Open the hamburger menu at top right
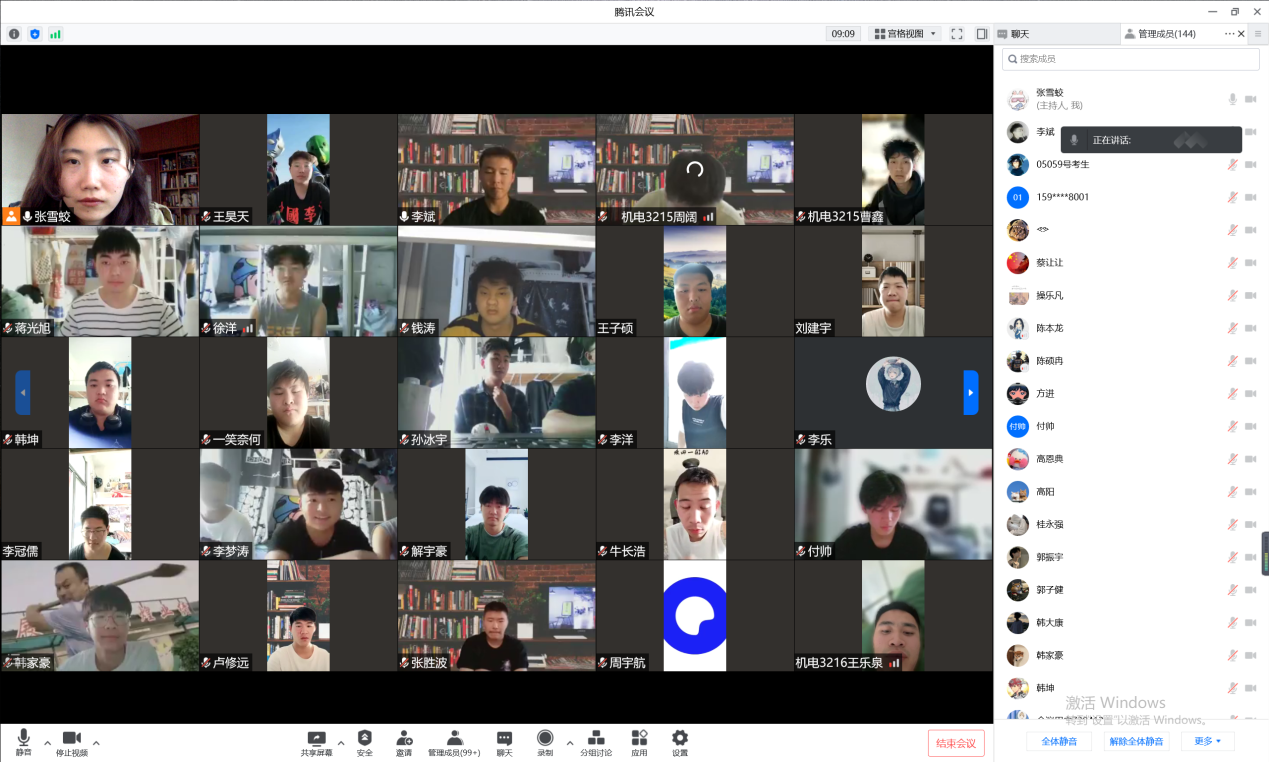The image size is (1269, 762). 1259,34
